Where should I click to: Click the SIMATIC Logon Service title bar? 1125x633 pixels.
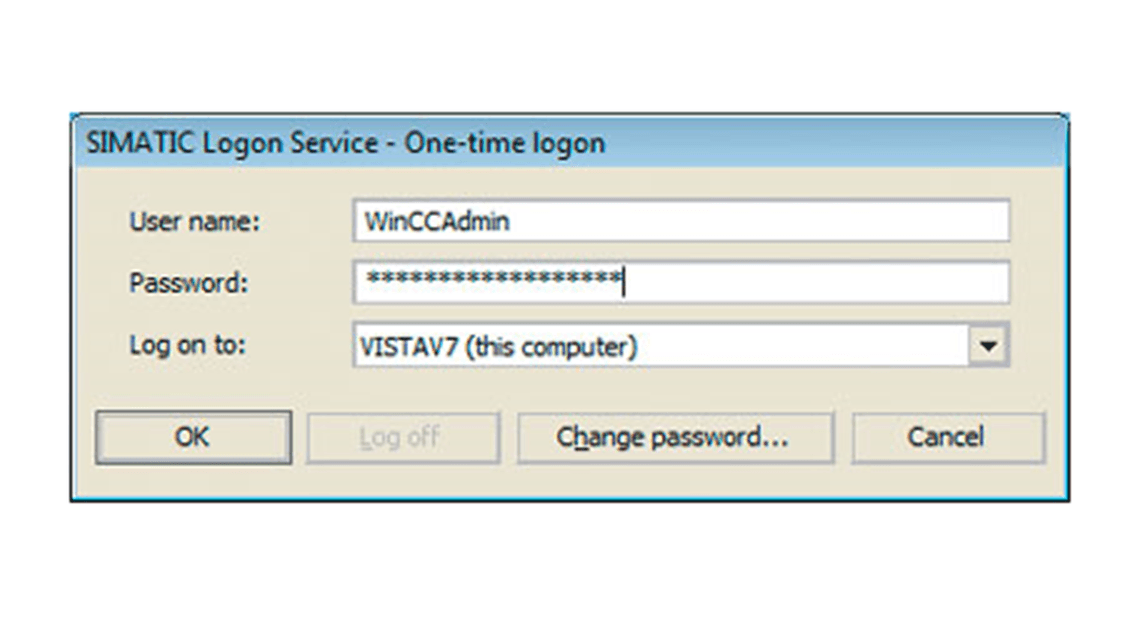point(570,142)
